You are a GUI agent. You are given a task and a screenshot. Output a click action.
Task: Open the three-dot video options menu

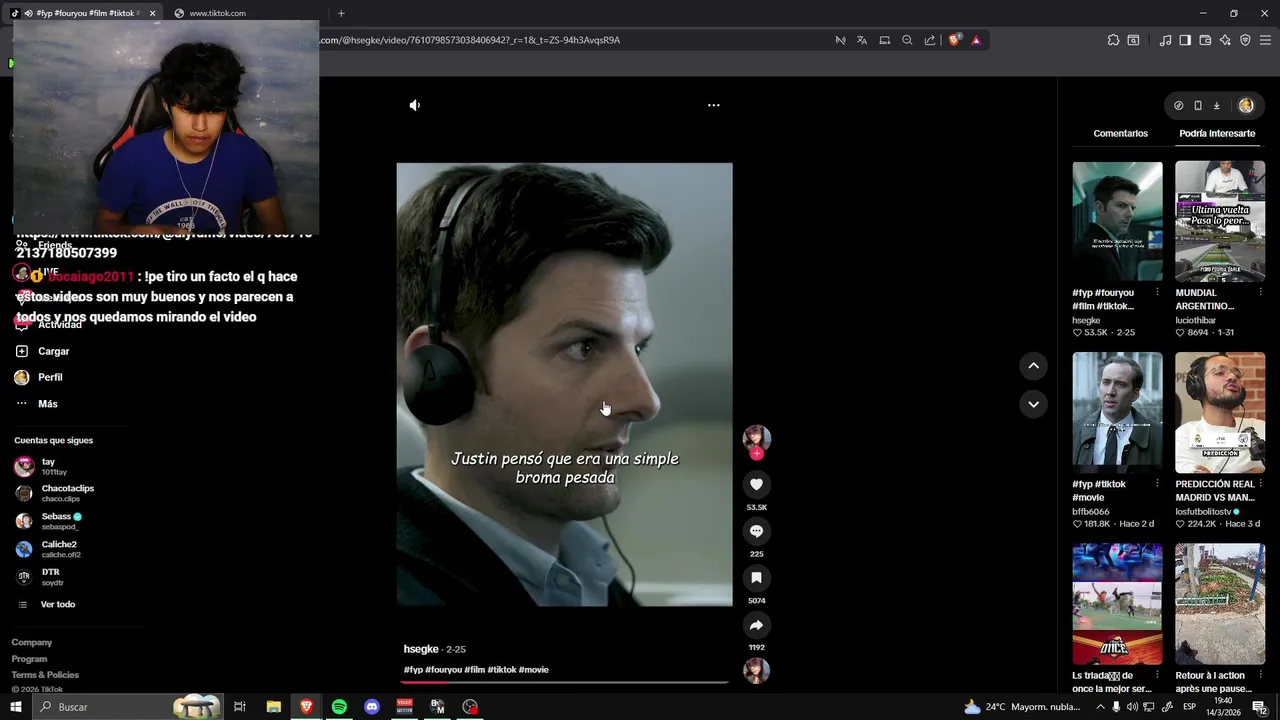pyautogui.click(x=714, y=105)
